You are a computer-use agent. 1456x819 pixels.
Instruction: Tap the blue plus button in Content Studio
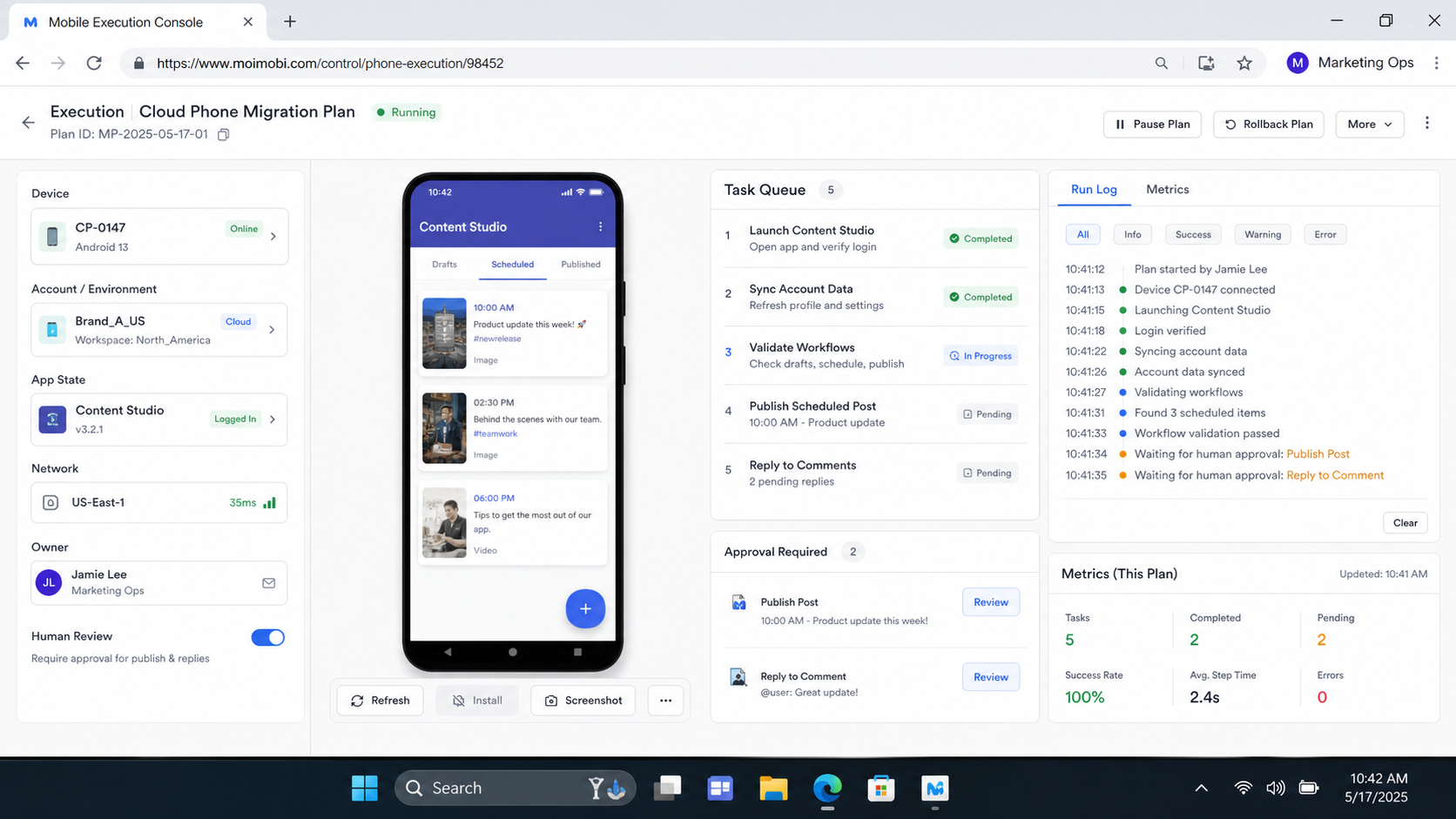coord(585,608)
